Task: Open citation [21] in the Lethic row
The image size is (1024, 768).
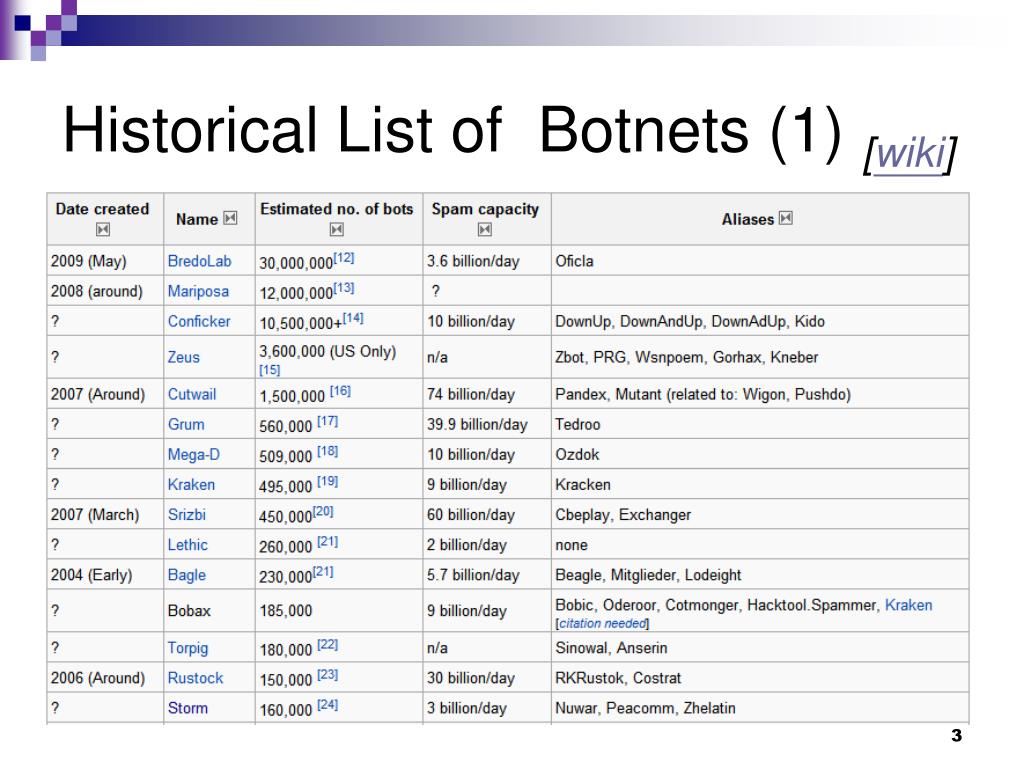Action: coord(328,541)
